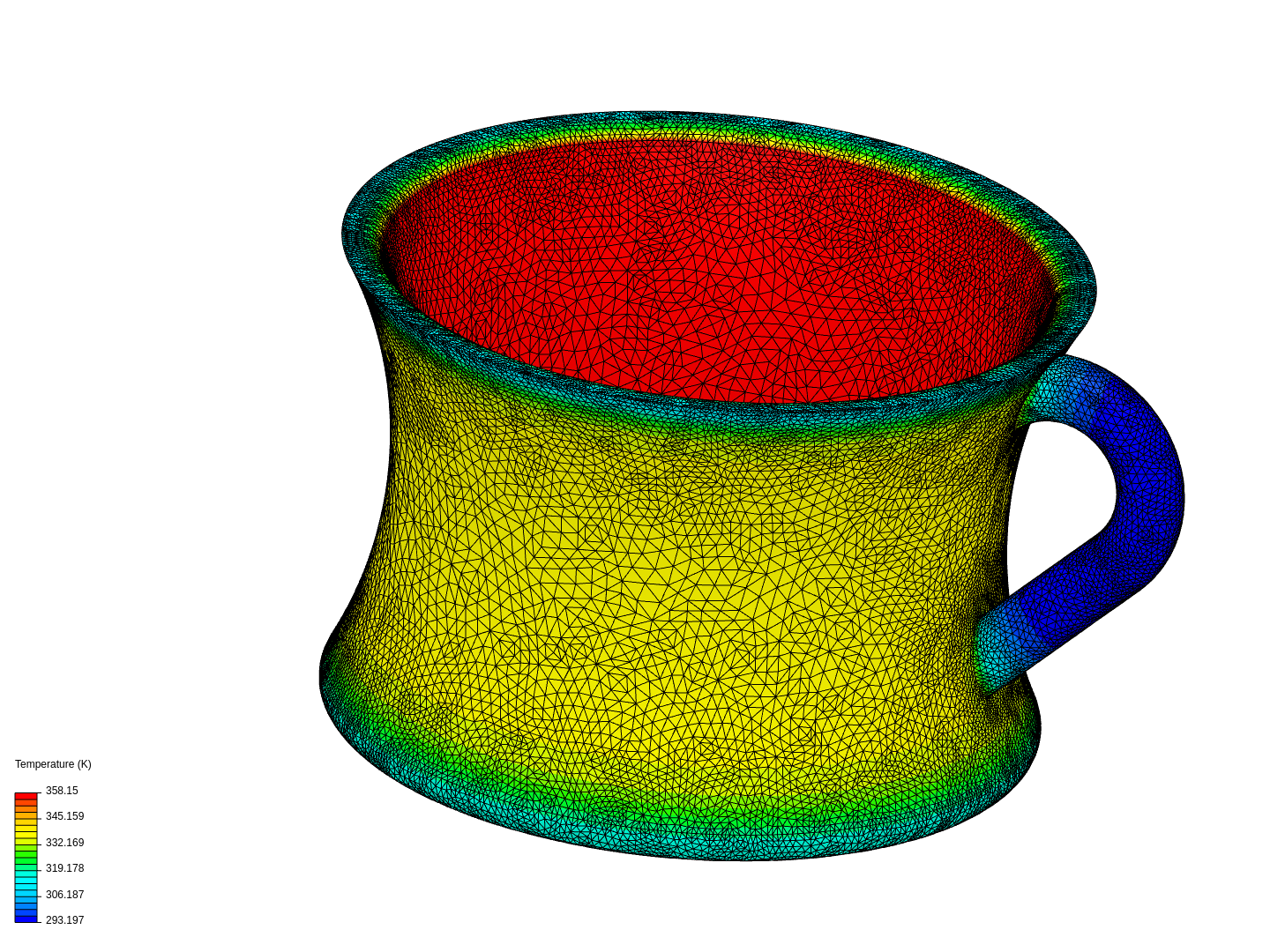Click the 293.197 minimum value label
The width and height of the screenshot is (1270, 952).
click(65, 919)
